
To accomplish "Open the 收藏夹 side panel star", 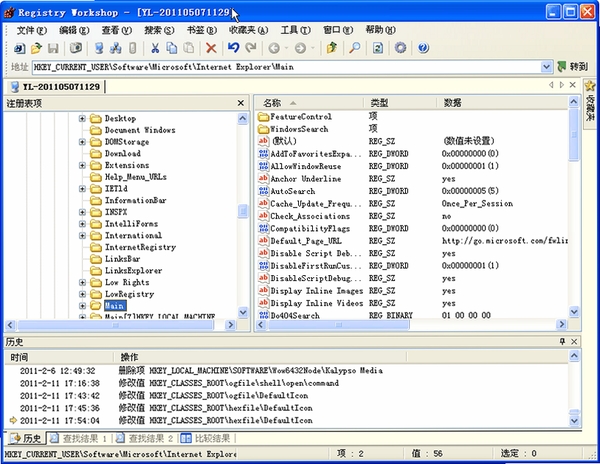I will [x=590, y=86].
